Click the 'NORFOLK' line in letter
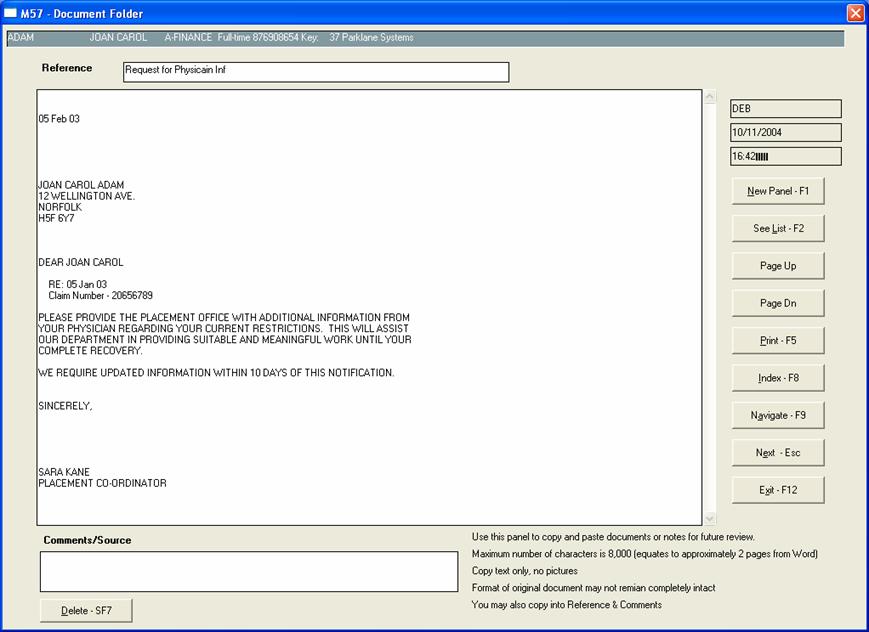The width and height of the screenshot is (869, 632). (60, 207)
